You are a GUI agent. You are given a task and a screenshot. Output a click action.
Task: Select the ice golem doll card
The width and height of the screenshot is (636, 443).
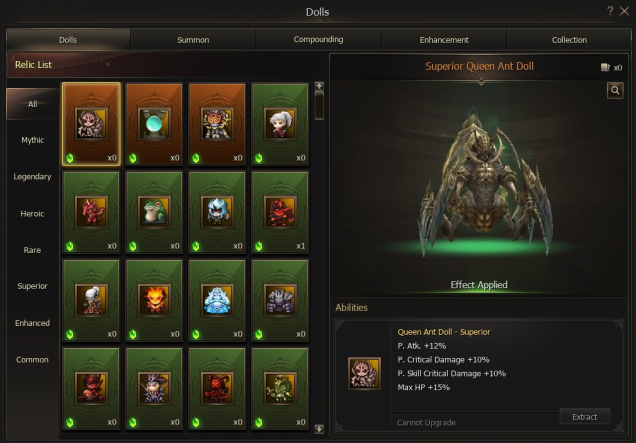click(217, 300)
